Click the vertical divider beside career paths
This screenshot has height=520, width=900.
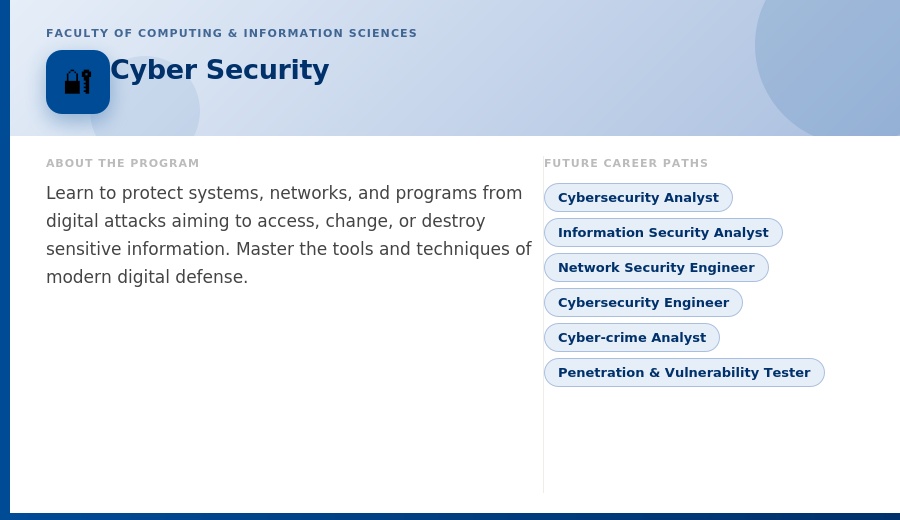pyautogui.click(x=543, y=324)
